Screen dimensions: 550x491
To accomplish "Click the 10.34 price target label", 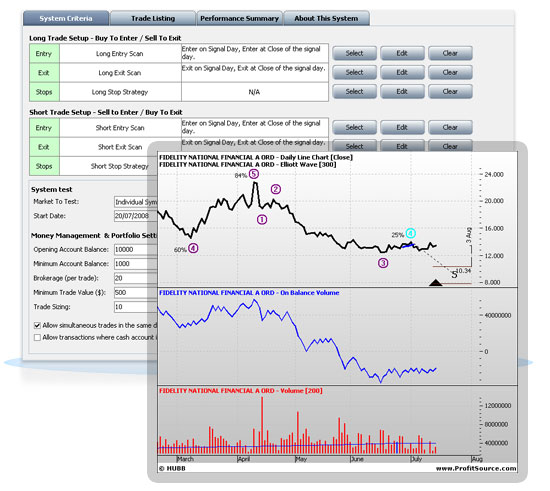I will pyautogui.click(x=464, y=271).
